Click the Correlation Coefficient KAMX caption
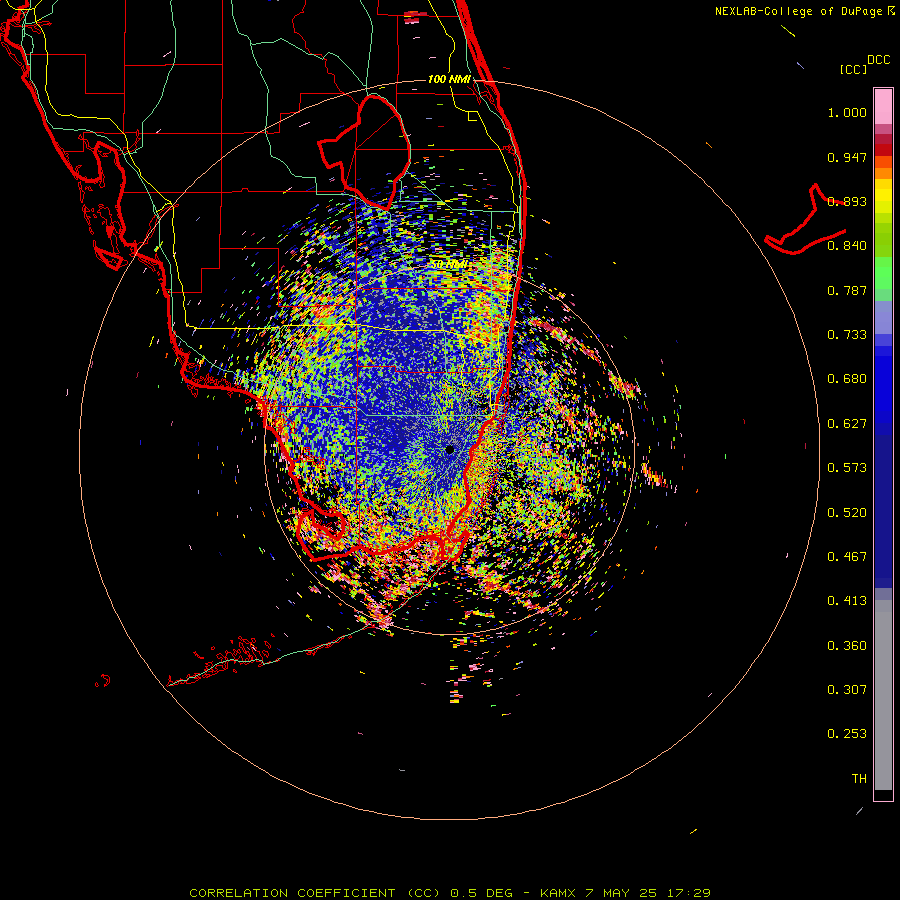900x900 pixels. coord(449,893)
